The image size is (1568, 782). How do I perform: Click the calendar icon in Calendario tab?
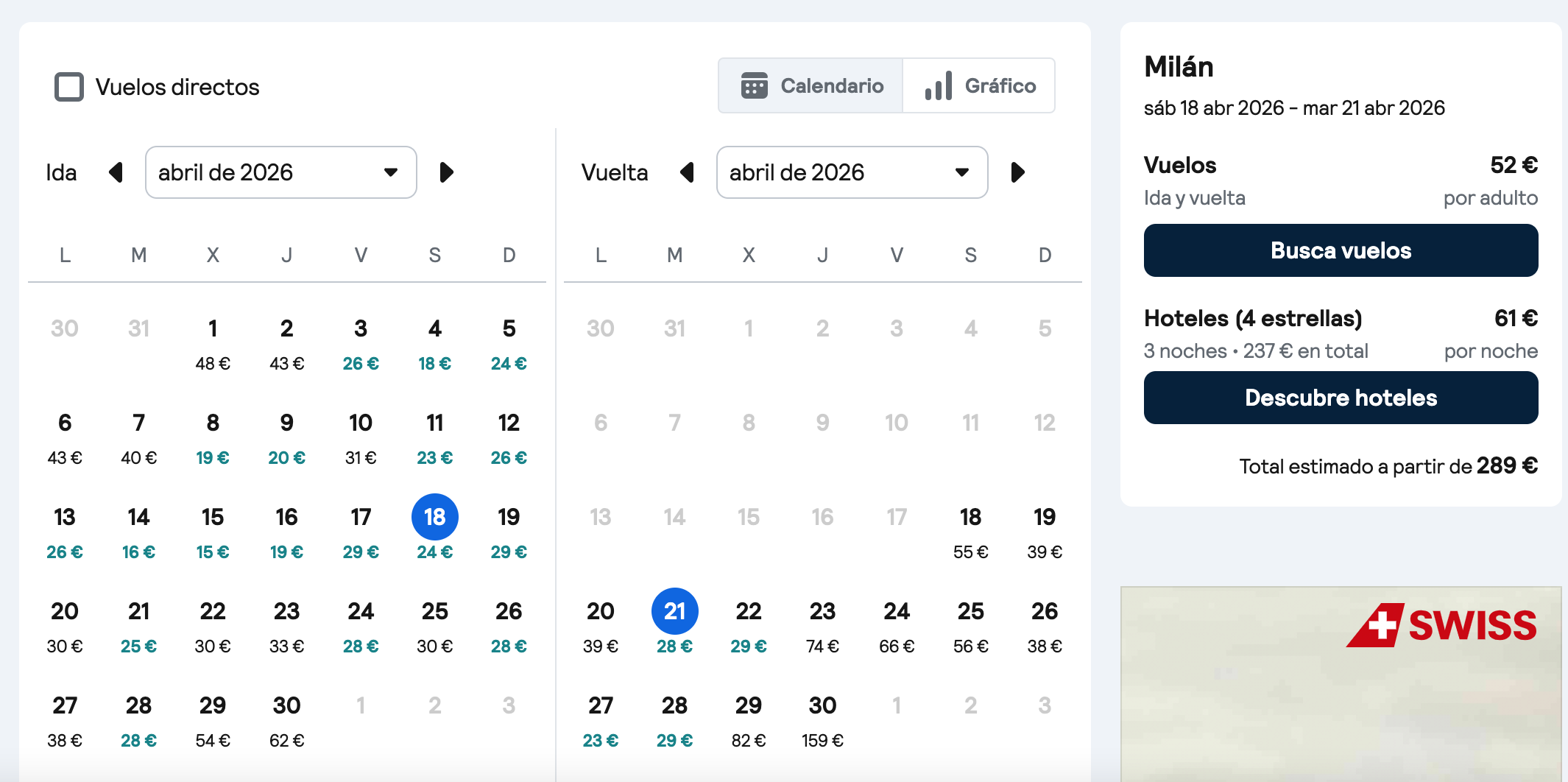tap(754, 86)
